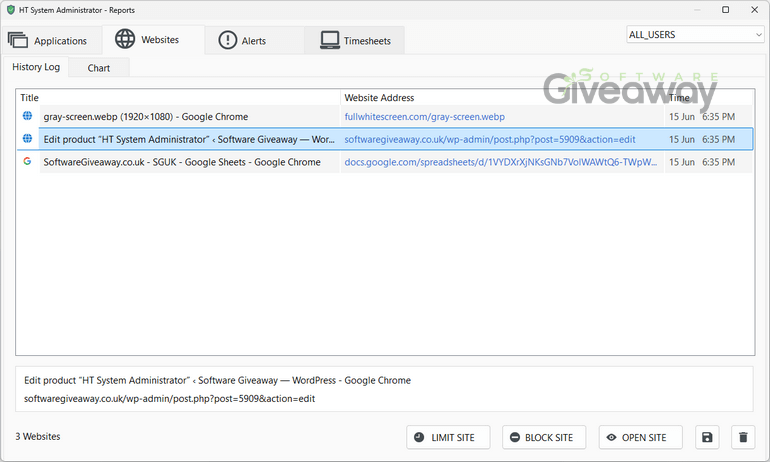Click the globe icon beside Edit product row
The height and width of the screenshot is (462, 770).
pos(28,138)
